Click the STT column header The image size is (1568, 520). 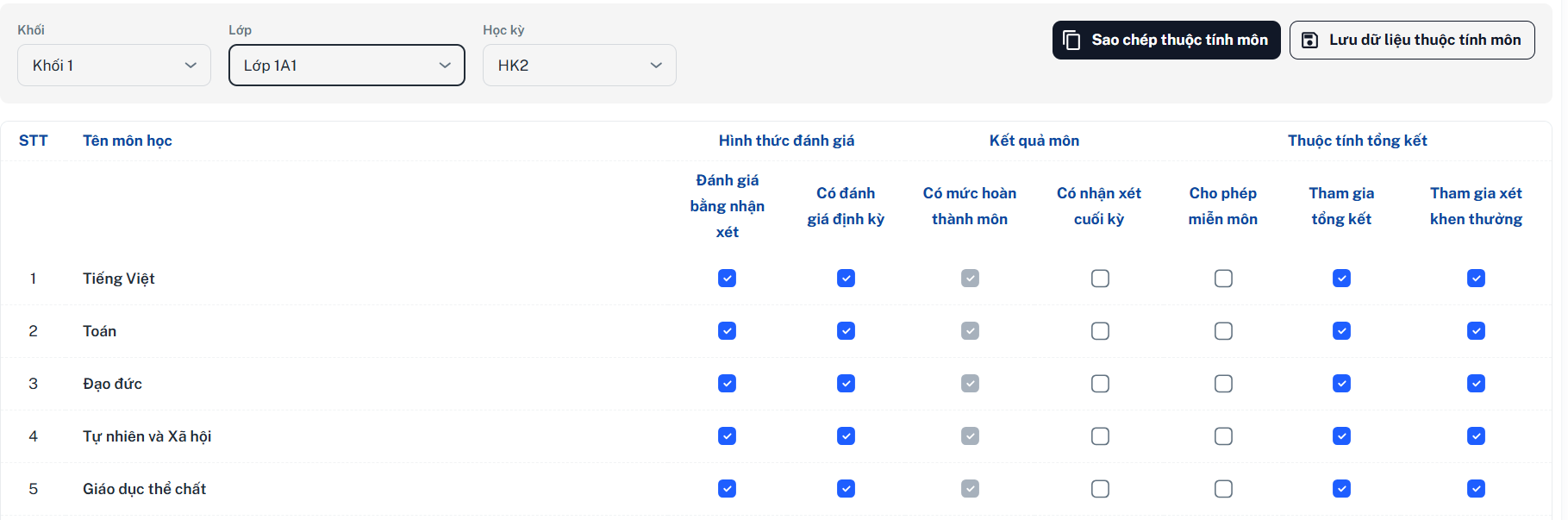(x=34, y=141)
